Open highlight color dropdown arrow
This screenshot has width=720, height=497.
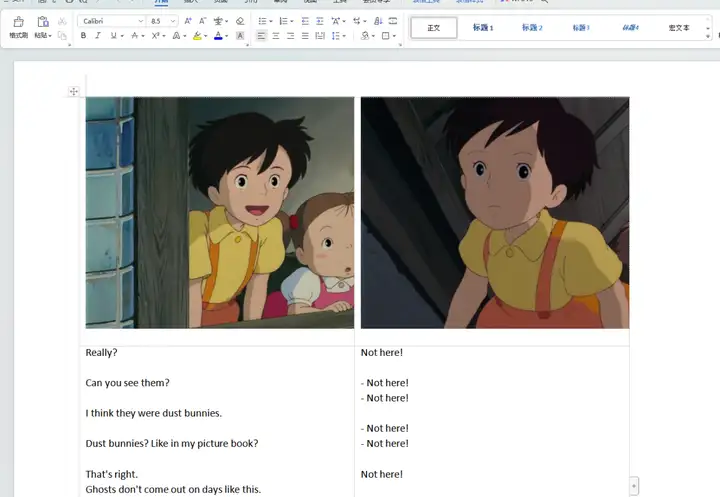pyautogui.click(x=205, y=36)
